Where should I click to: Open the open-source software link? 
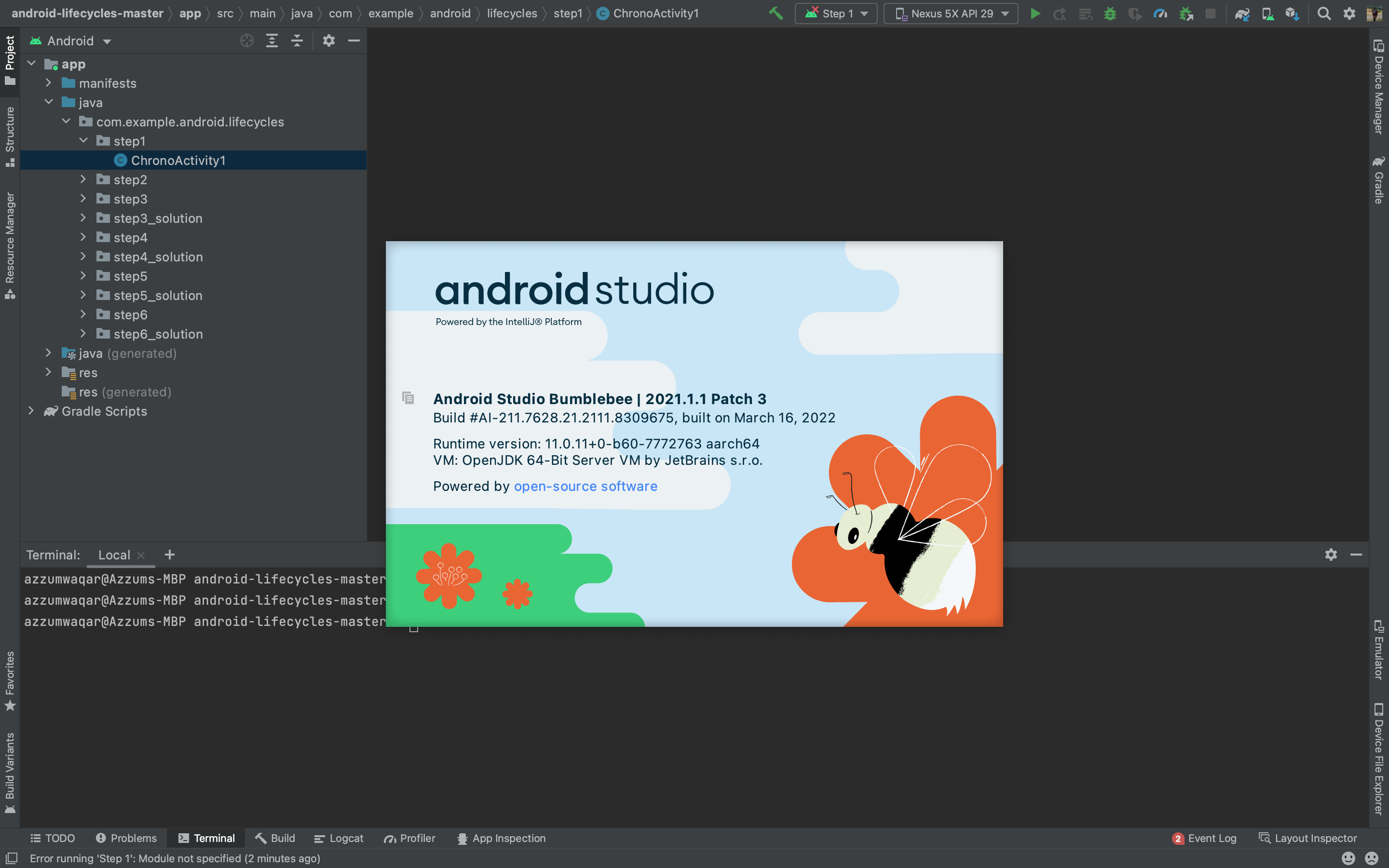click(x=586, y=486)
